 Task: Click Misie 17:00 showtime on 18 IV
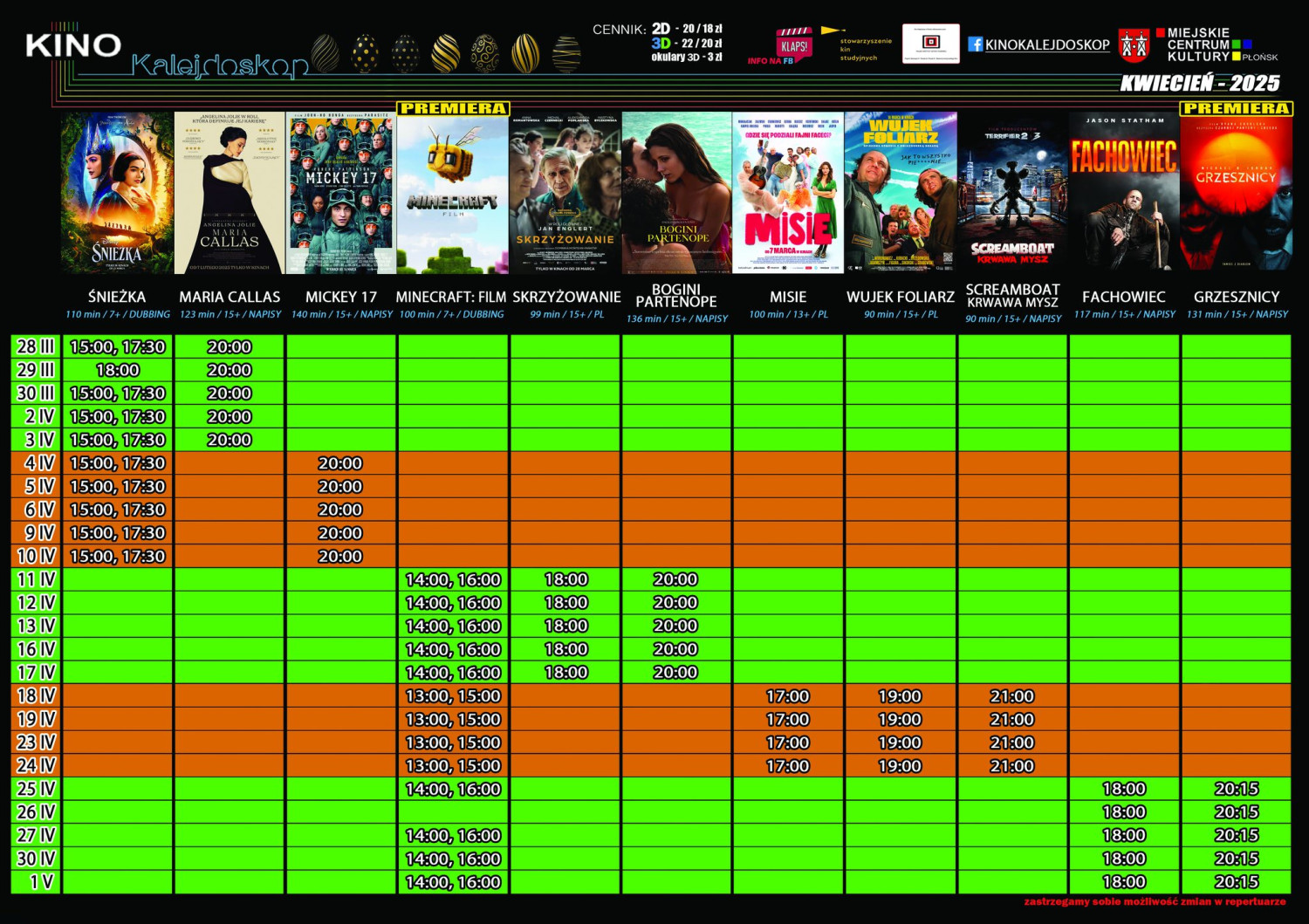coord(788,696)
